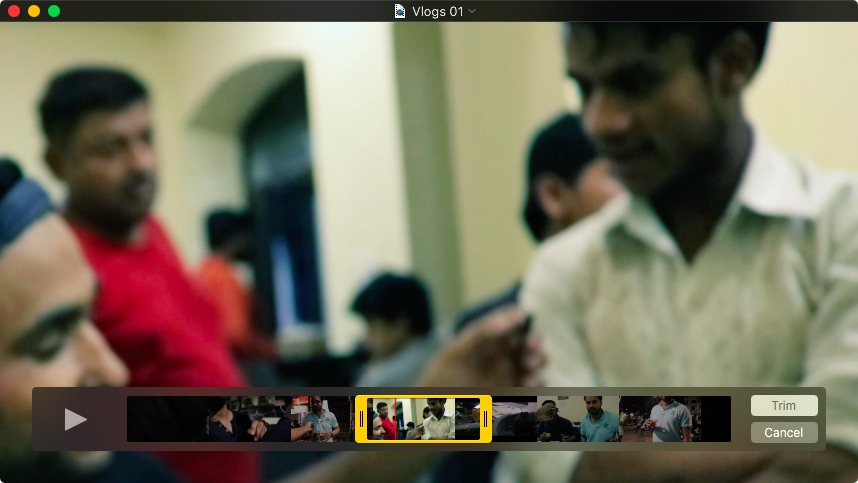This screenshot has width=858, height=483.
Task: Close the Vlogs 01 window with red button
Action: 14,11
